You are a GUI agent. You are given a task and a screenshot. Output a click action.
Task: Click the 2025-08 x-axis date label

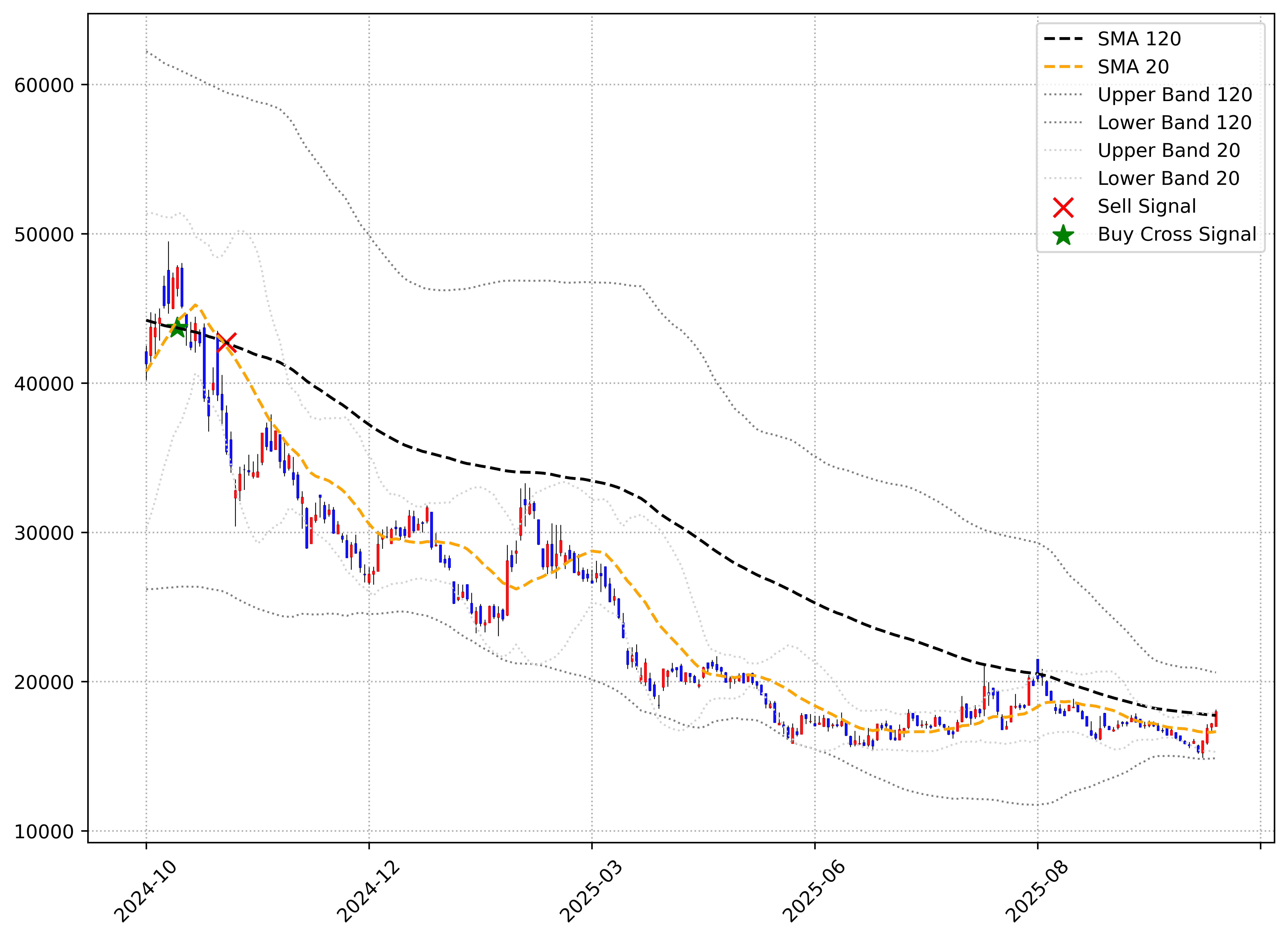[1037, 891]
